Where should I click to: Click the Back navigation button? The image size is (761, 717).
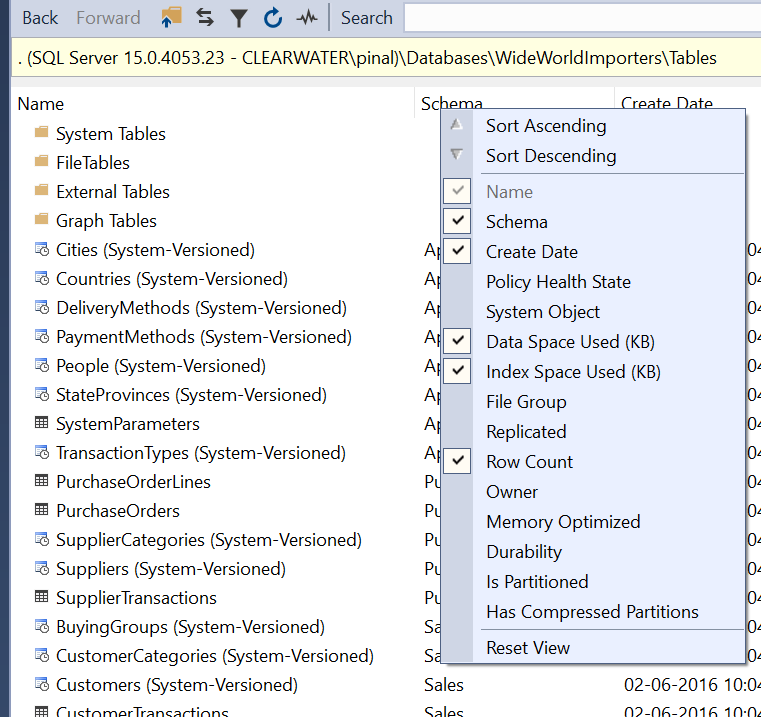click(x=40, y=18)
